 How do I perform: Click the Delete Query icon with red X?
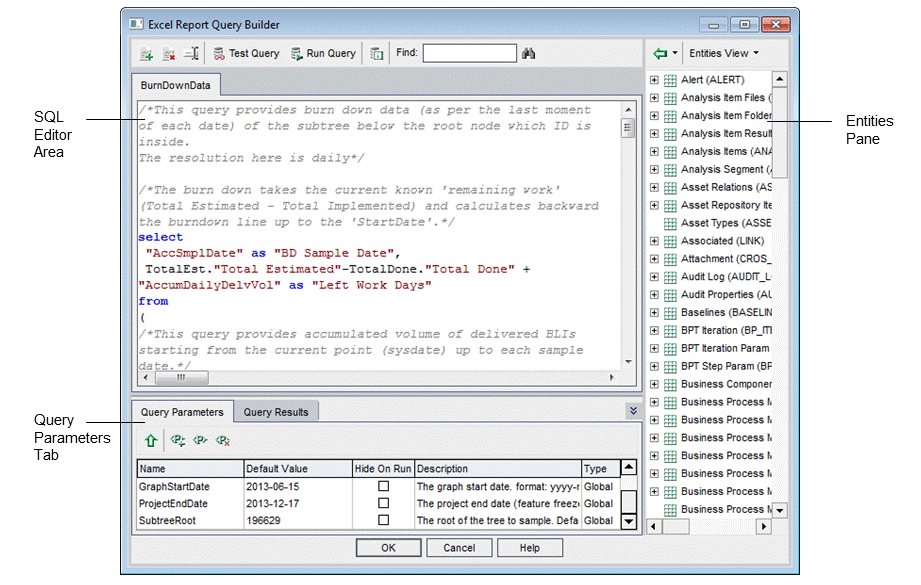click(168, 54)
